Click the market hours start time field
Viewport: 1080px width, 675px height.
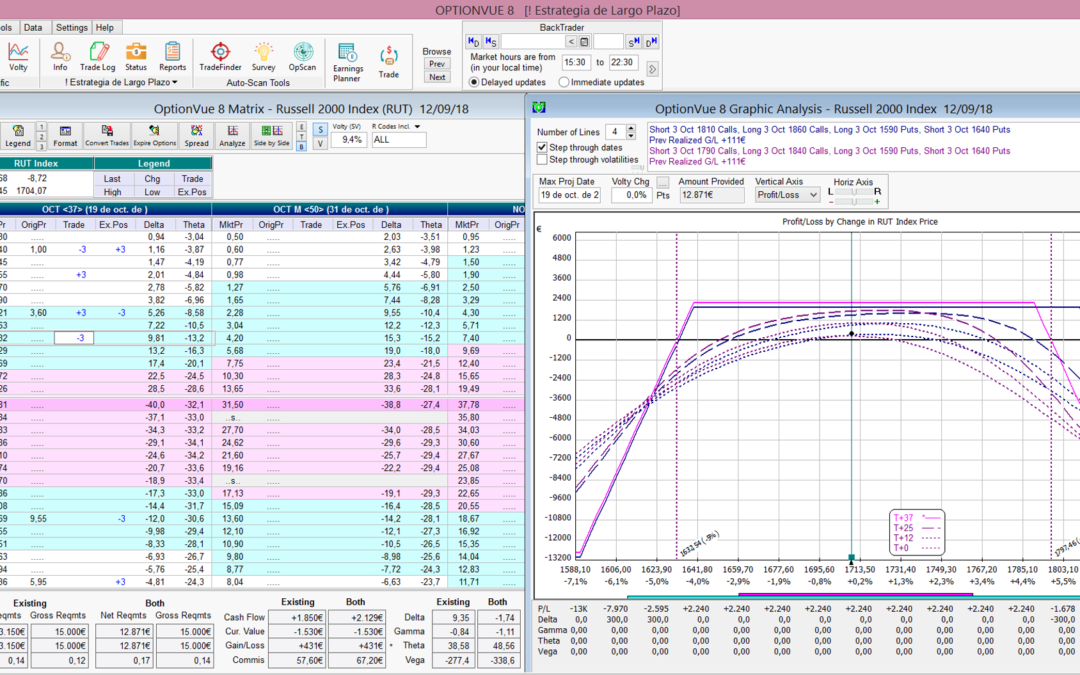(575, 62)
